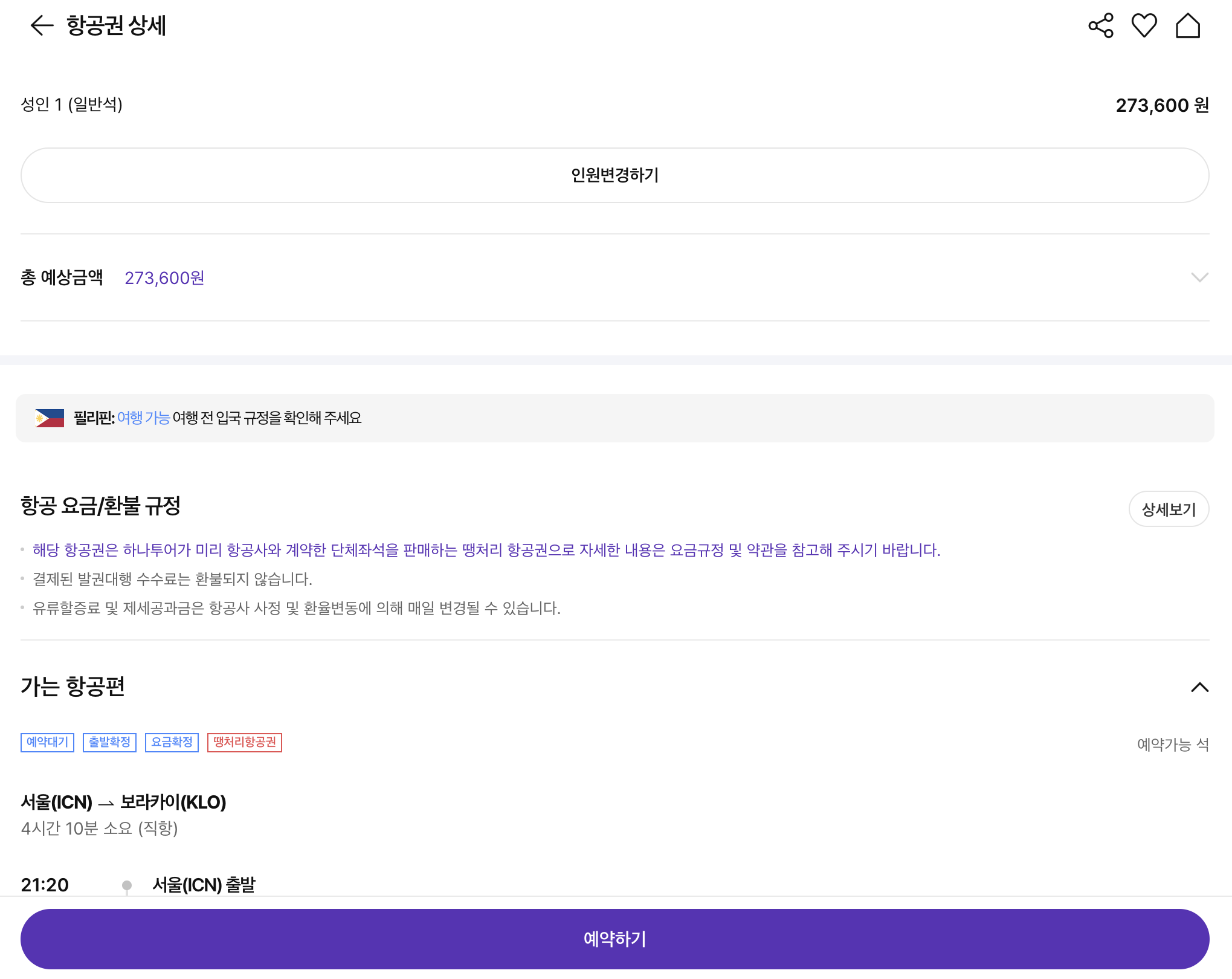Select the 출발확정 tag
The image size is (1232, 979).
tap(109, 742)
